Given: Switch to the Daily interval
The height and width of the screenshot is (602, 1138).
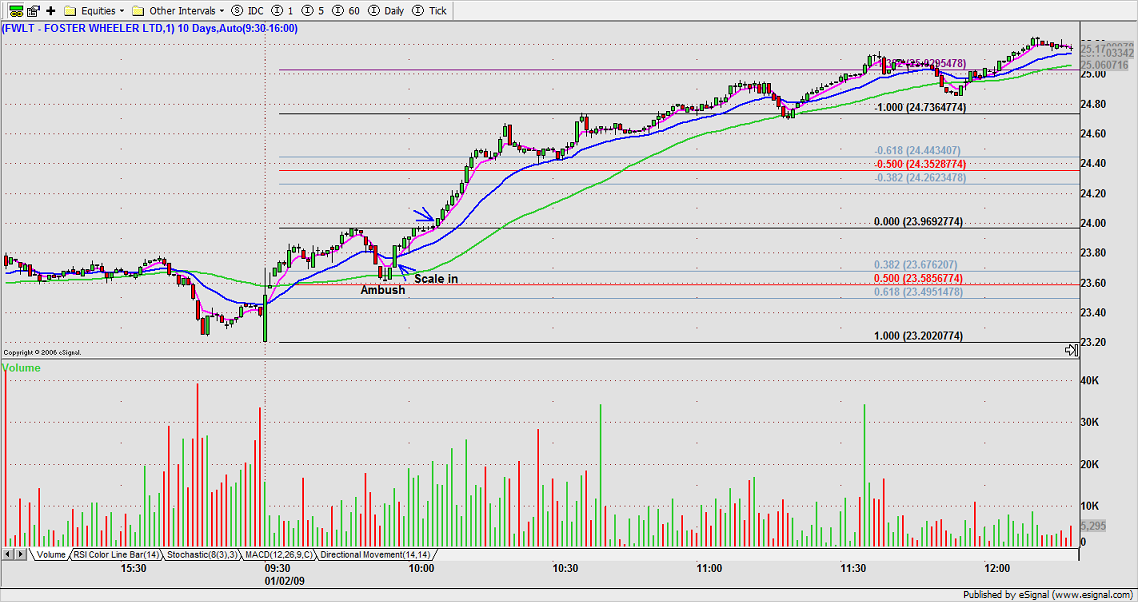Looking at the screenshot, I should pyautogui.click(x=386, y=11).
